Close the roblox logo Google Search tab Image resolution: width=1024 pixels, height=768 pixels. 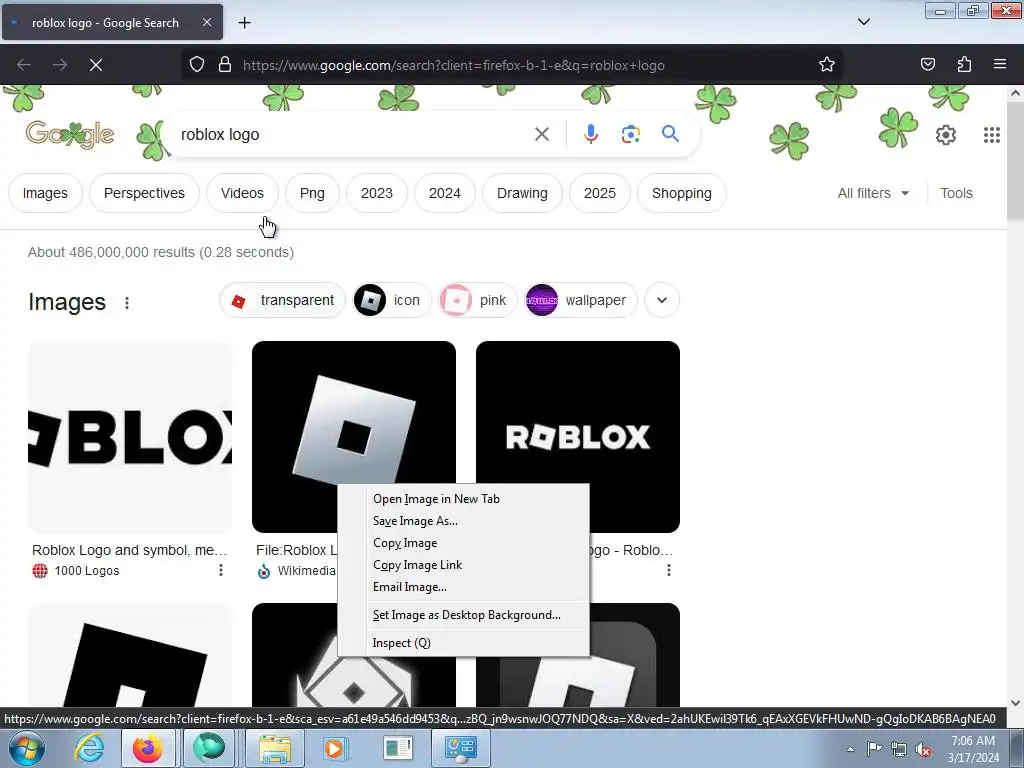pos(206,22)
